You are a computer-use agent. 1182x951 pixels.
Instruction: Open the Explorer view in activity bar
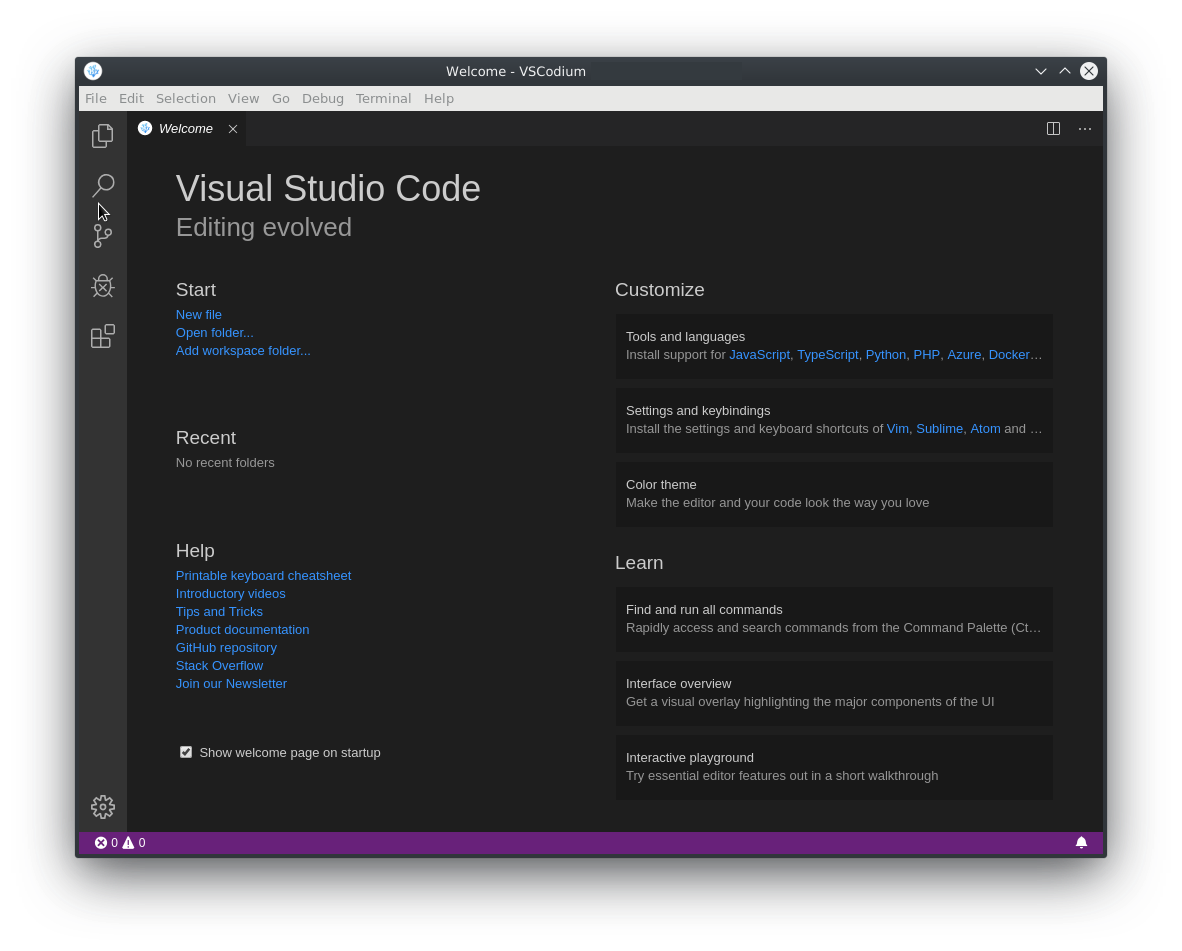pyautogui.click(x=103, y=136)
